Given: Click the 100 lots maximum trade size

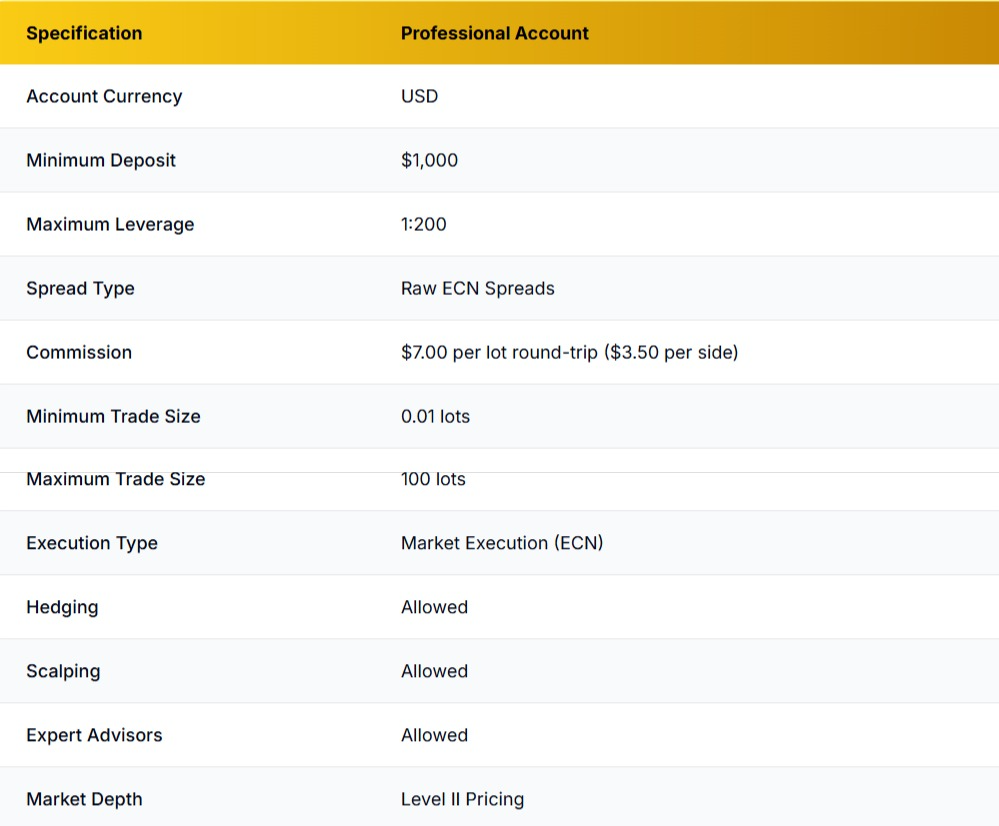Looking at the screenshot, I should coord(433,479).
